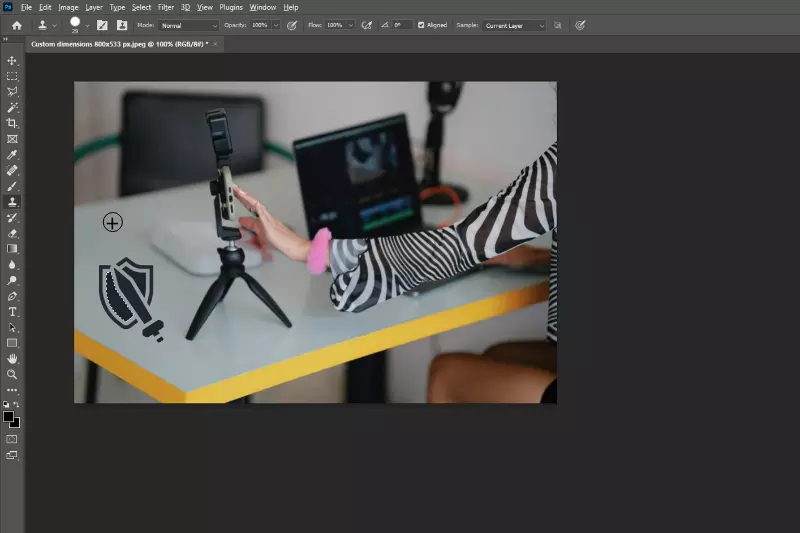Open the File menu
Viewport: 800px width, 533px height.
click(x=26, y=8)
